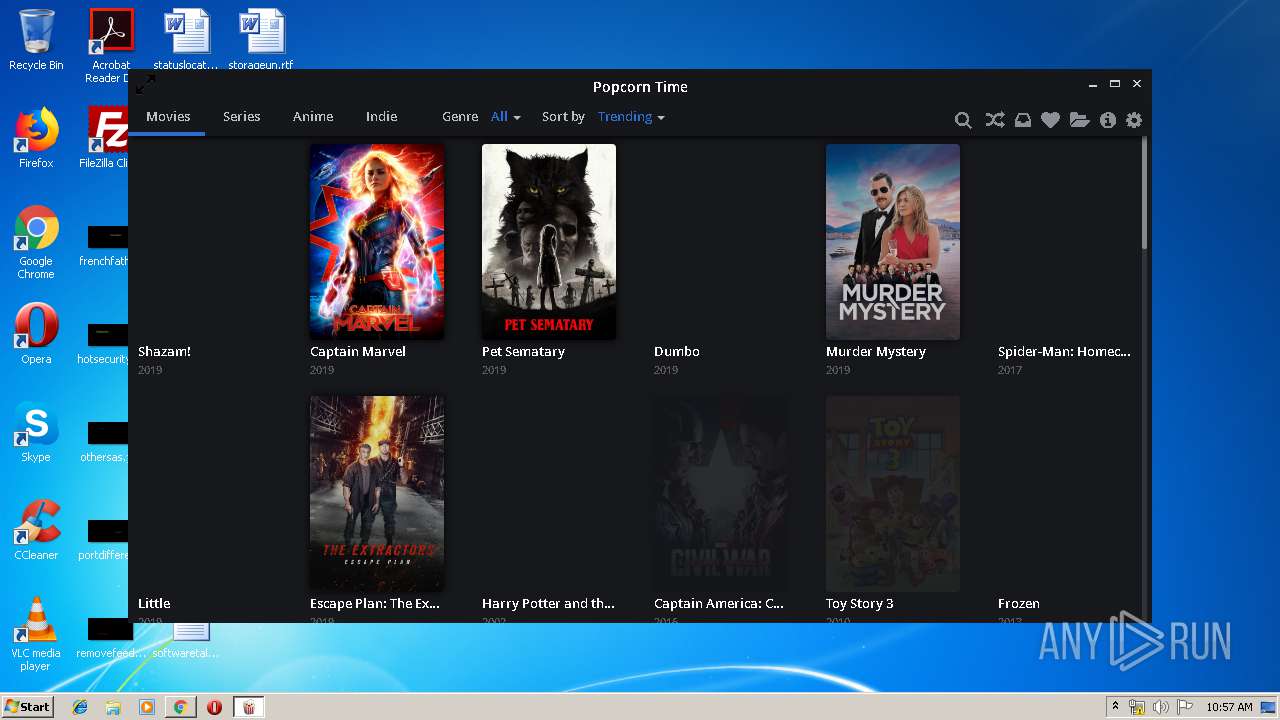
Task: Click the Windows Start button
Action: 27,707
